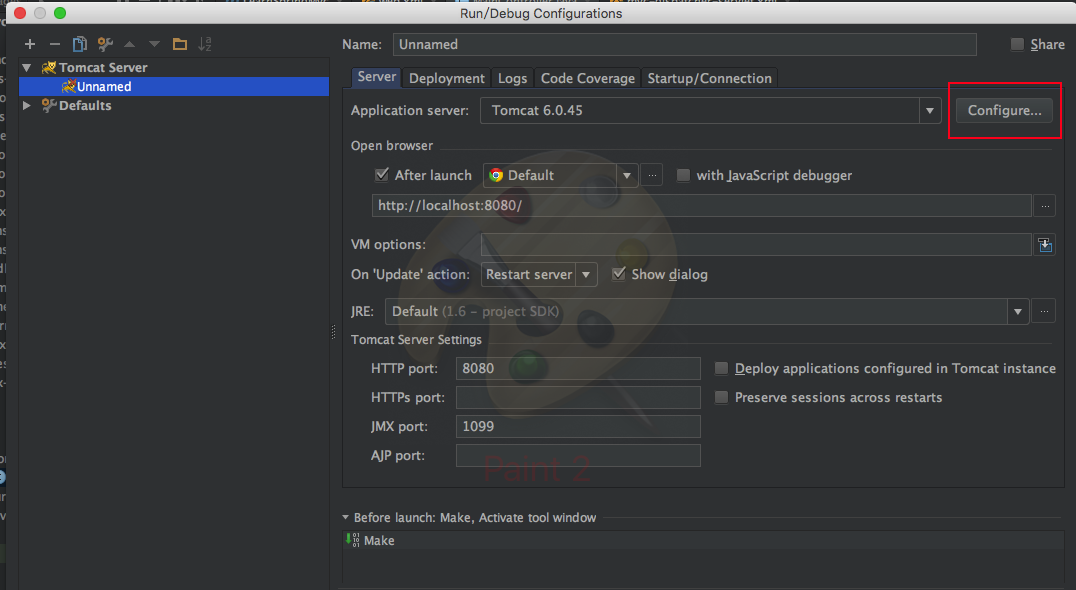Click the http://localhost:8080/ URL field
This screenshot has width=1076, height=590.
click(701, 205)
